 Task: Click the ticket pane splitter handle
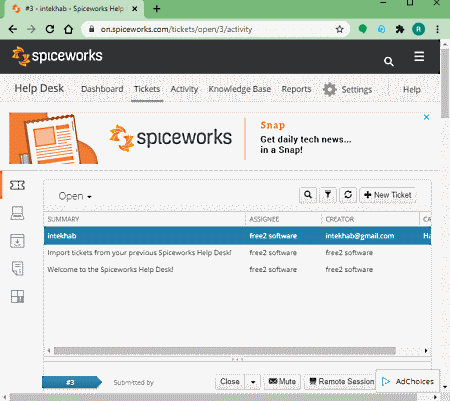point(237,360)
